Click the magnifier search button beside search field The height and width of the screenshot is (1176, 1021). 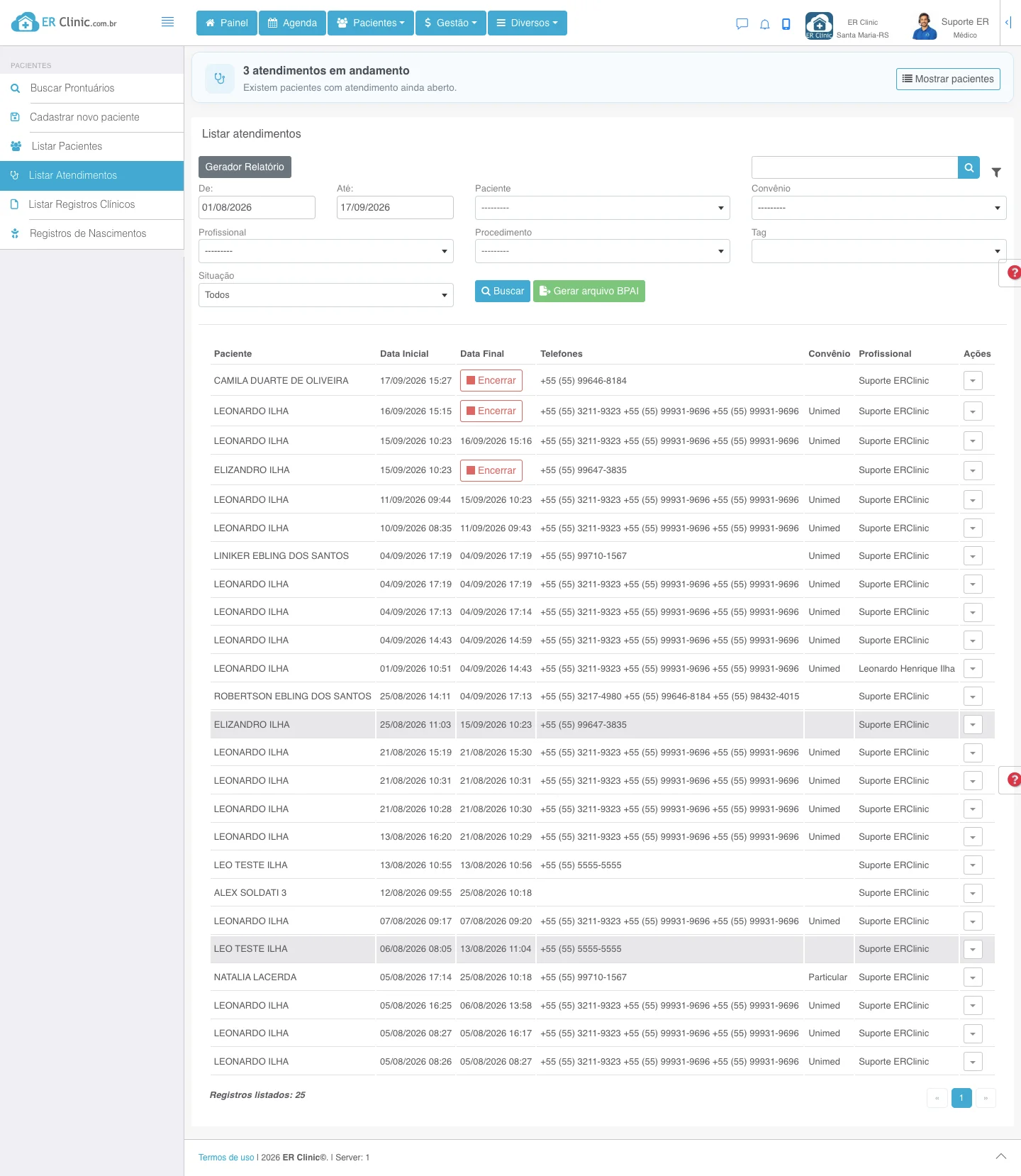coord(969,167)
